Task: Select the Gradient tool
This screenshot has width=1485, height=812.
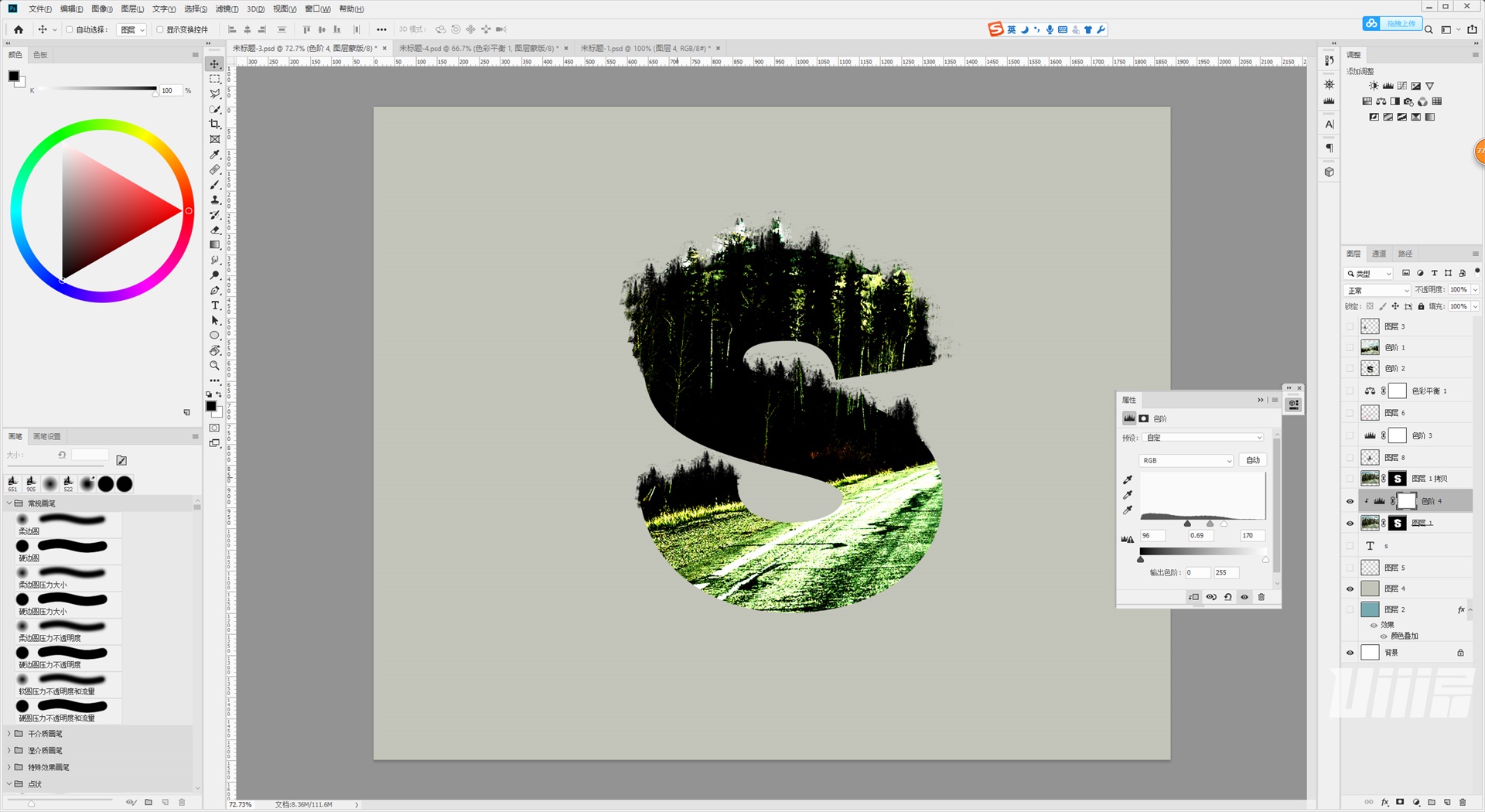Action: pos(215,245)
